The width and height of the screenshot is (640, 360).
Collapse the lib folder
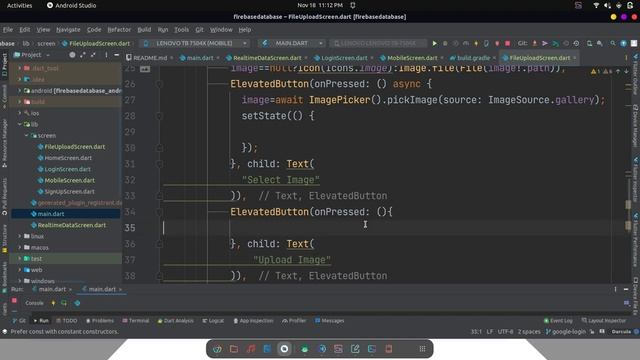click(20, 124)
